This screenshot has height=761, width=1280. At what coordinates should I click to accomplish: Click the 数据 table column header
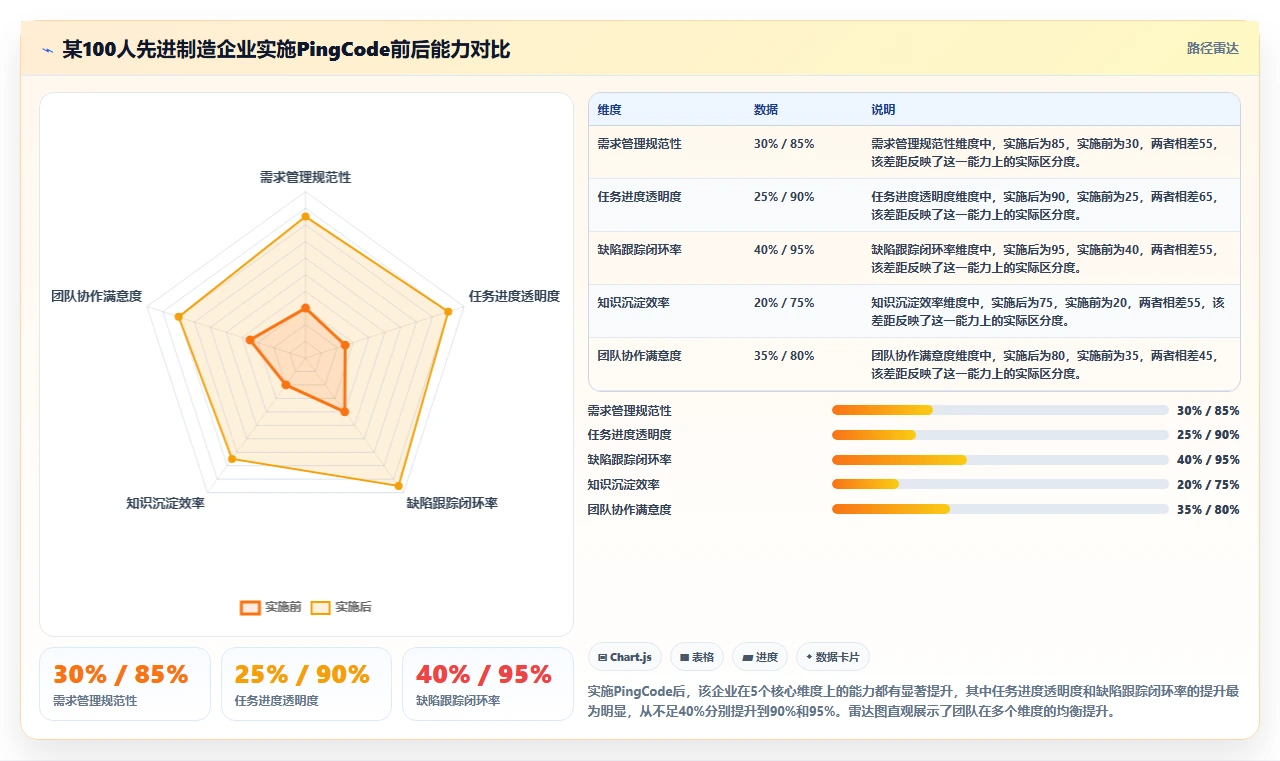(x=766, y=110)
